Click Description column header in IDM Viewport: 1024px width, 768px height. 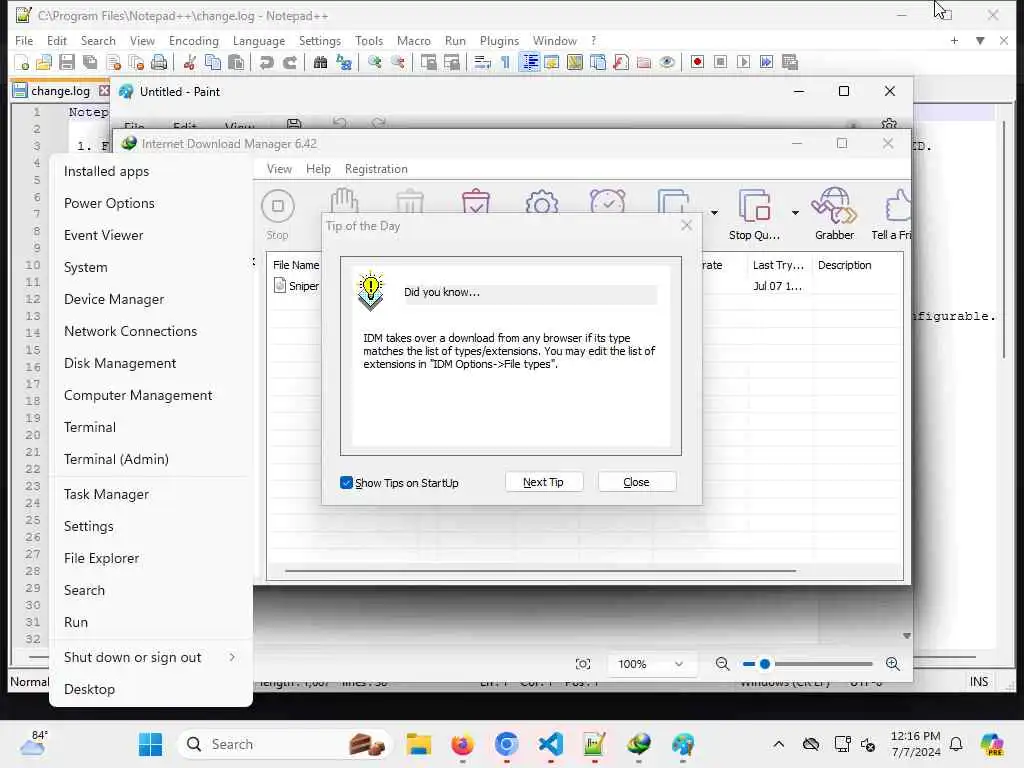(844, 265)
